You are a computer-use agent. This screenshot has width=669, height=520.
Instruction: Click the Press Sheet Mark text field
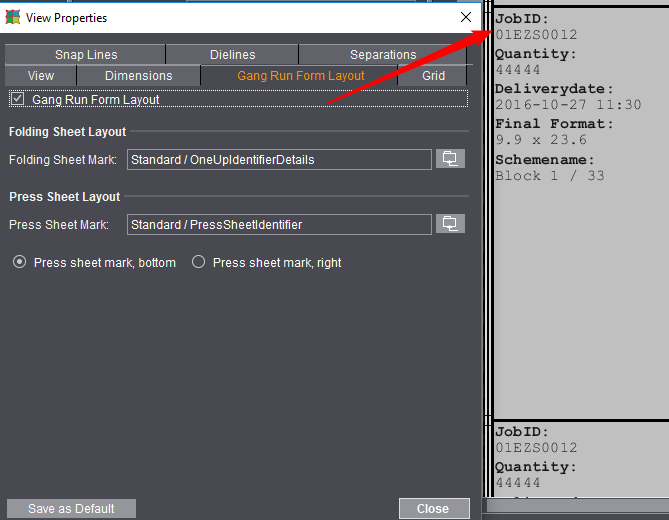pyautogui.click(x=279, y=224)
